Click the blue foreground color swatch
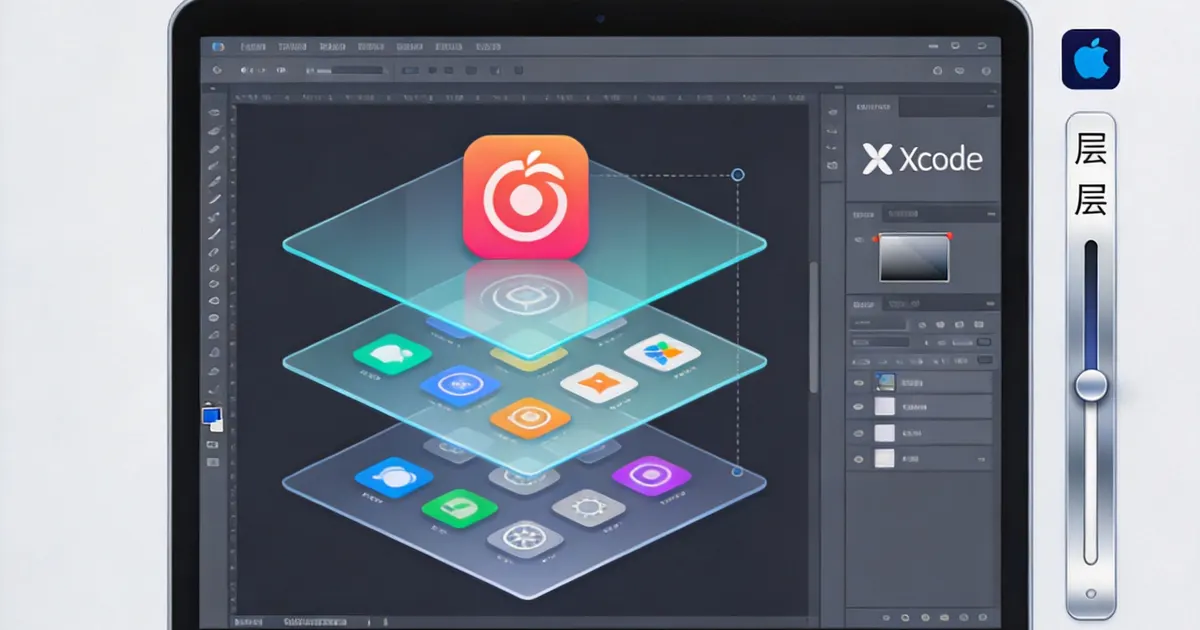 pyautogui.click(x=210, y=415)
